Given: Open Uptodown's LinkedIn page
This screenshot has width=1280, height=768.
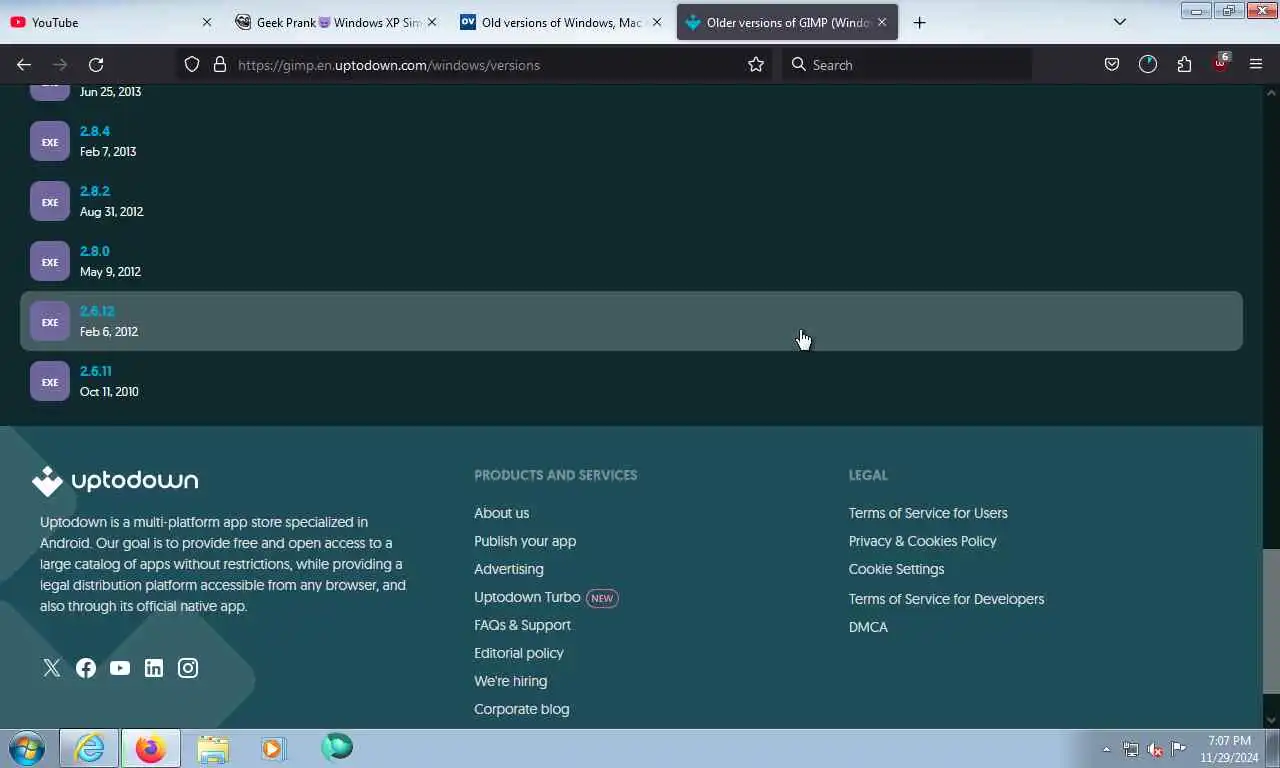Looking at the screenshot, I should (x=154, y=668).
